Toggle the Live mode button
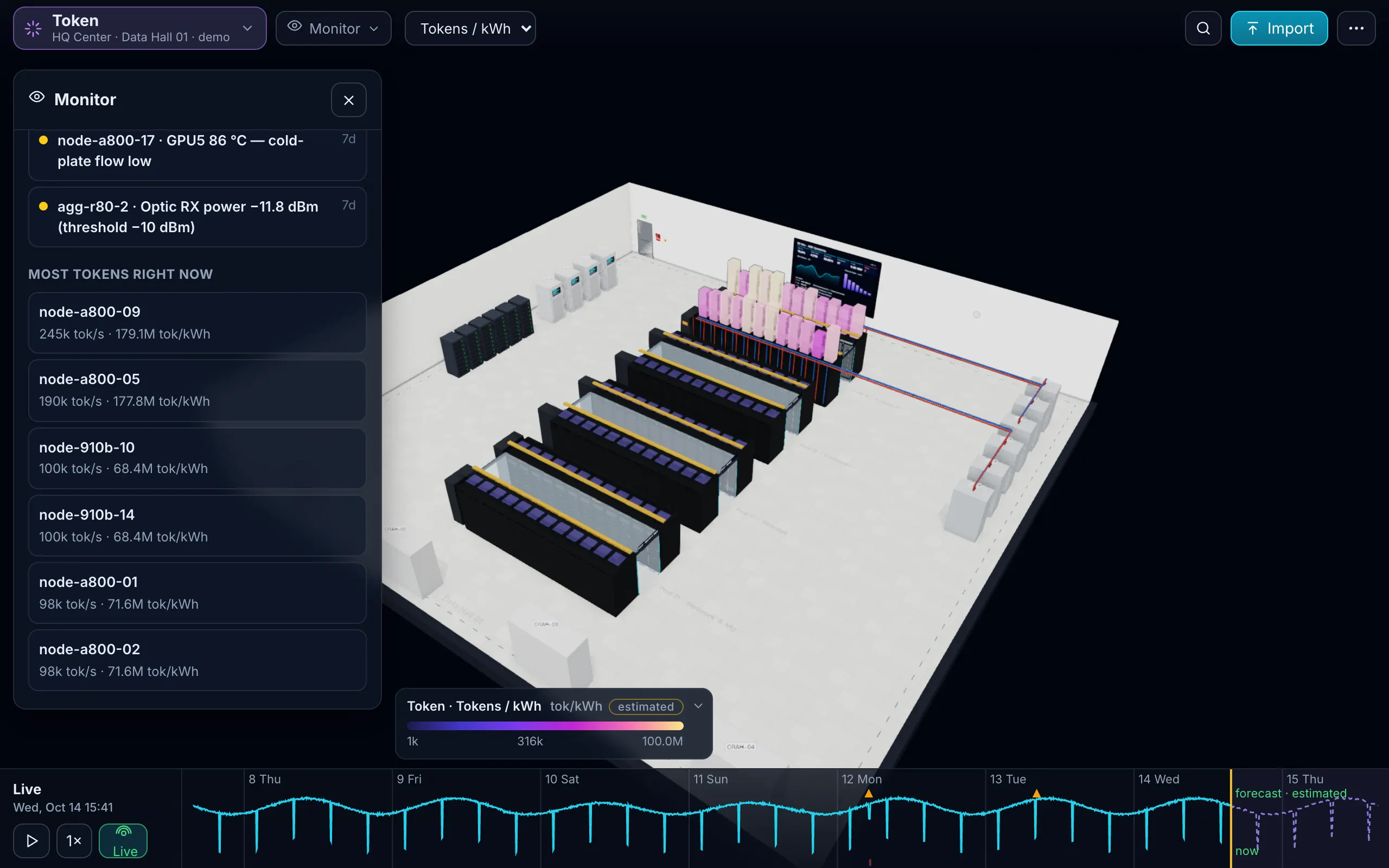 click(123, 840)
